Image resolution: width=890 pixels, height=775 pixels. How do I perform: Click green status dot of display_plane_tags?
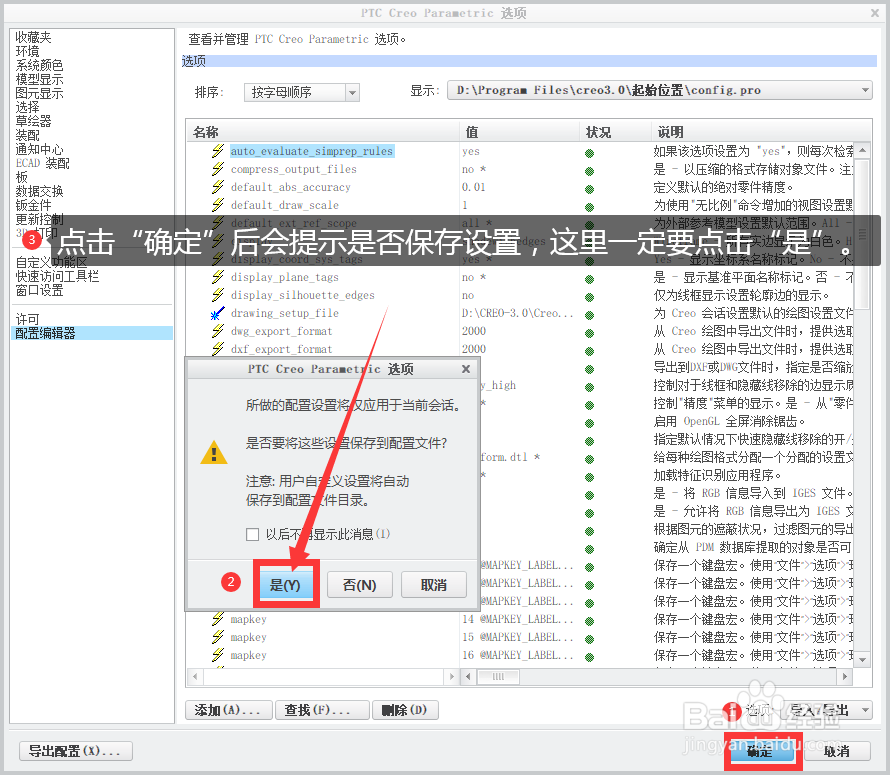coord(589,279)
